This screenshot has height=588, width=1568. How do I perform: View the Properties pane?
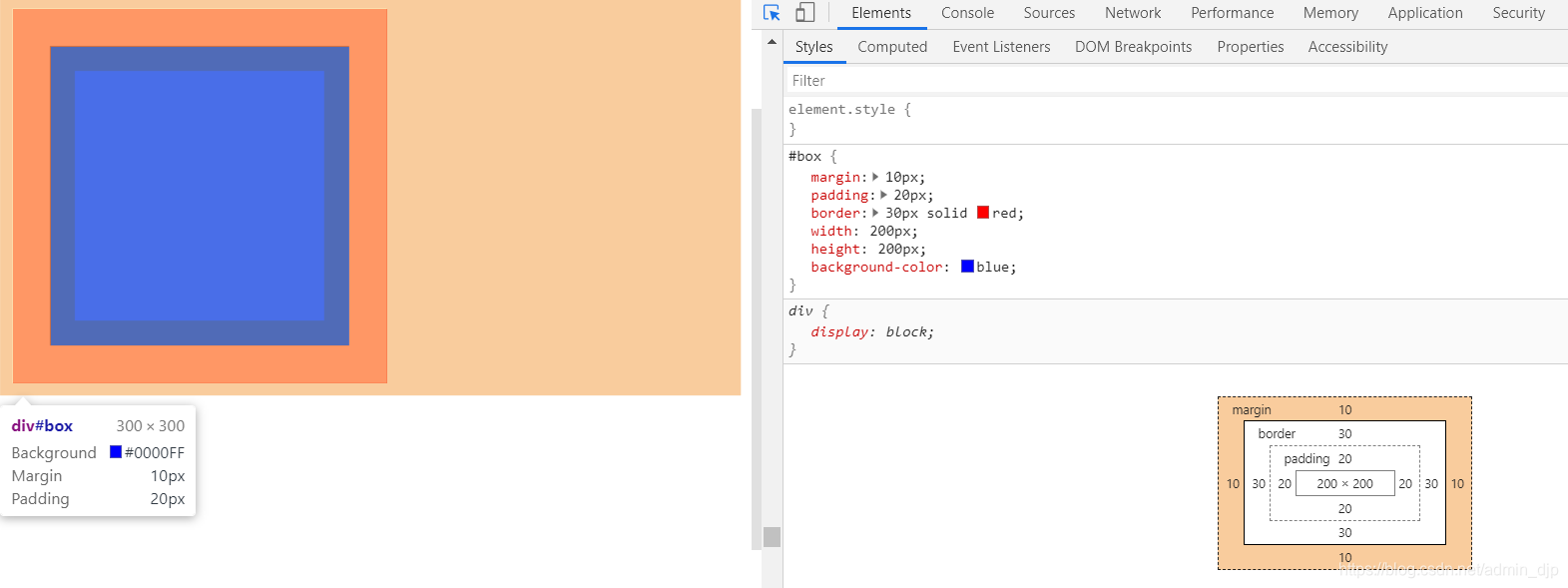coord(1250,47)
